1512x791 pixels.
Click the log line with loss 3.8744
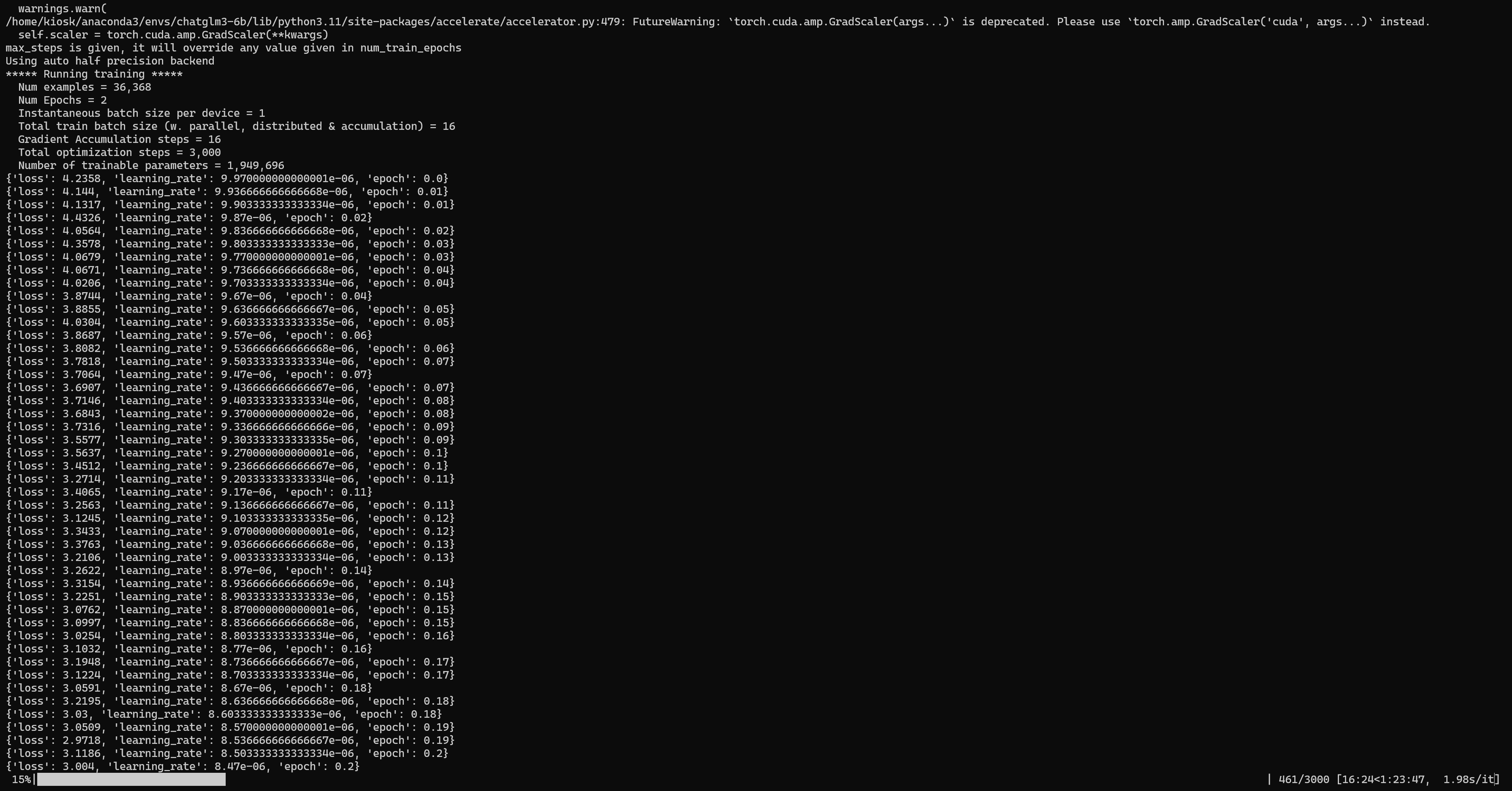189,297
